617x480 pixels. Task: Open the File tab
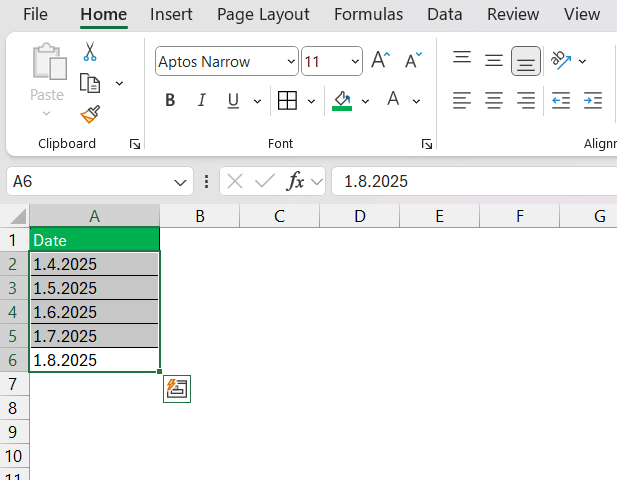click(35, 15)
